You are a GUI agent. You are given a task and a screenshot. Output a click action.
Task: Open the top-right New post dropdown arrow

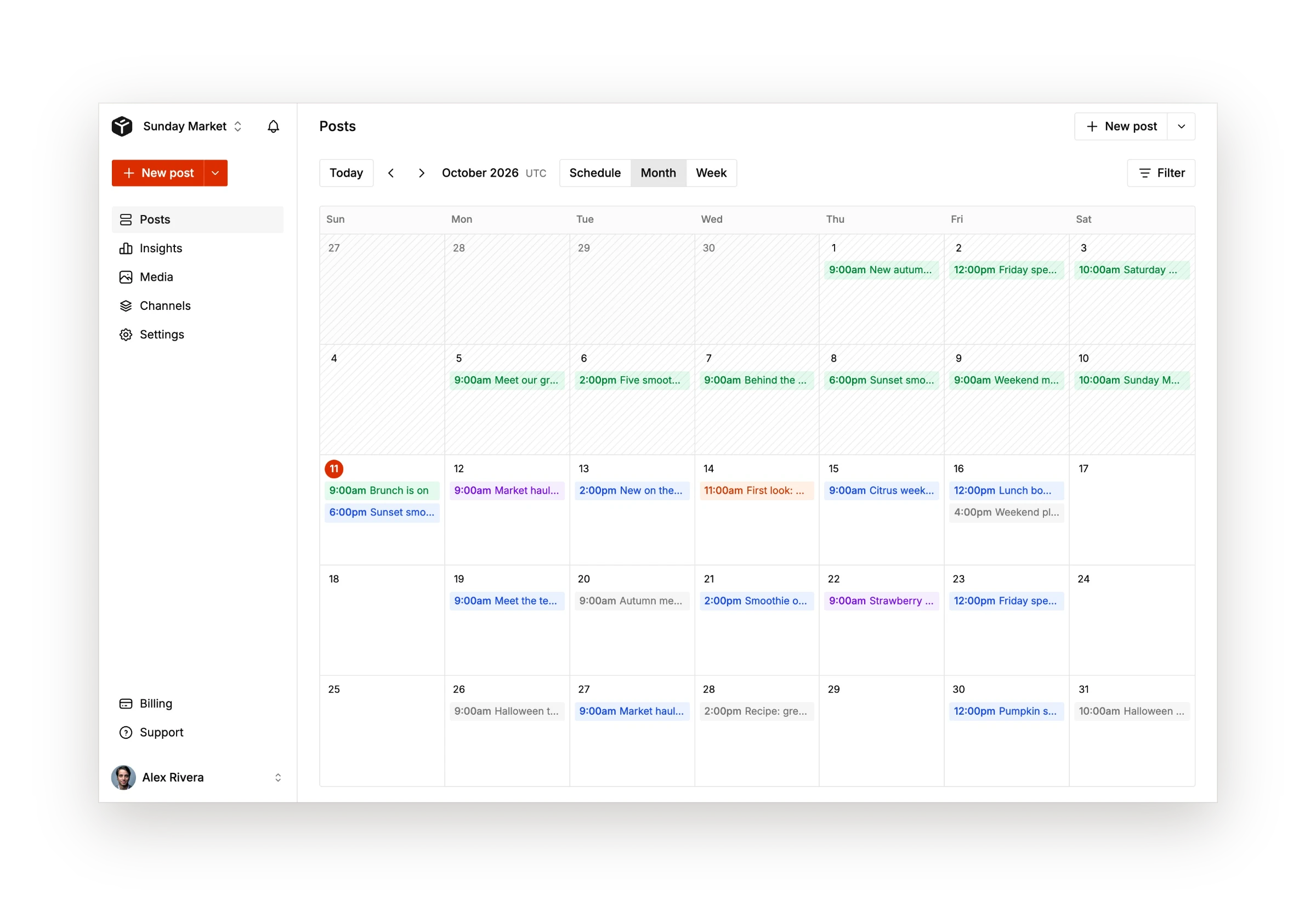(1181, 127)
